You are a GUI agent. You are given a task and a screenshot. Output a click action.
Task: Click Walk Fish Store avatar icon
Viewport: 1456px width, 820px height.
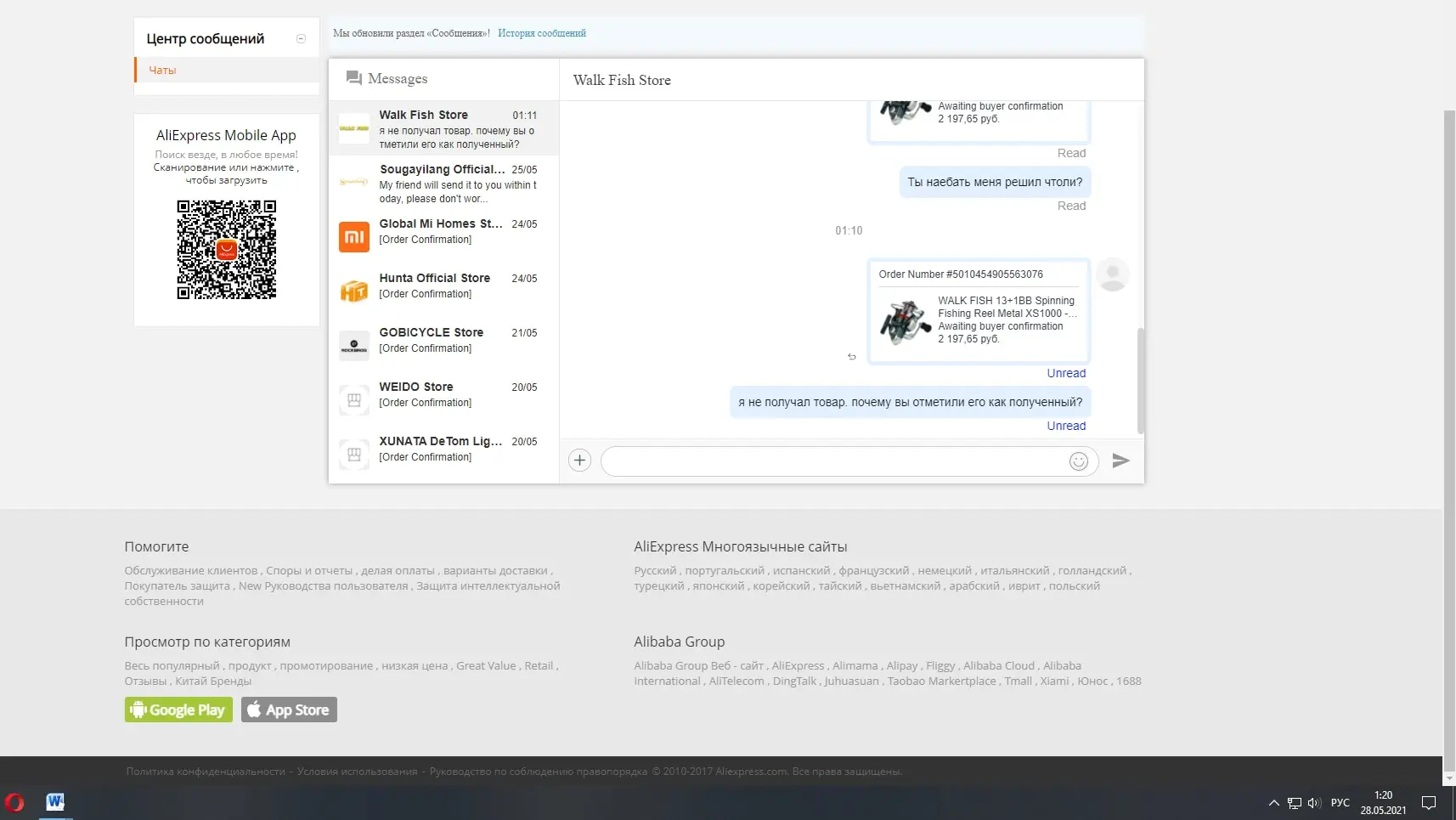[x=354, y=128]
